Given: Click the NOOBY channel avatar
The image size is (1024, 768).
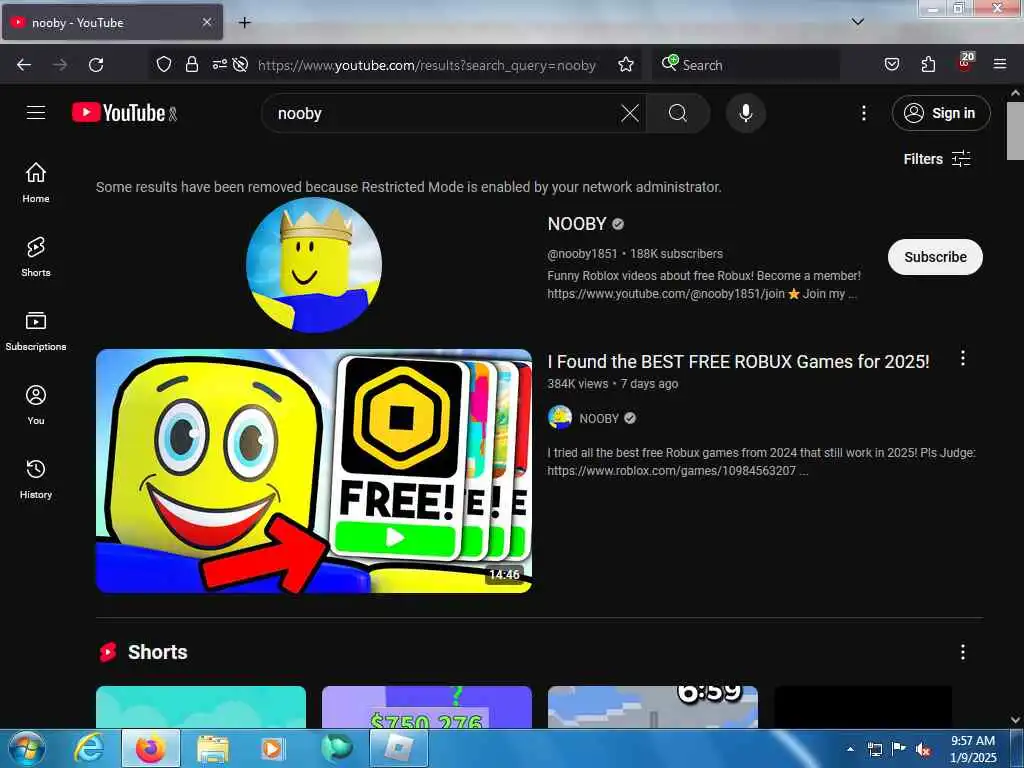Looking at the screenshot, I should [314, 265].
